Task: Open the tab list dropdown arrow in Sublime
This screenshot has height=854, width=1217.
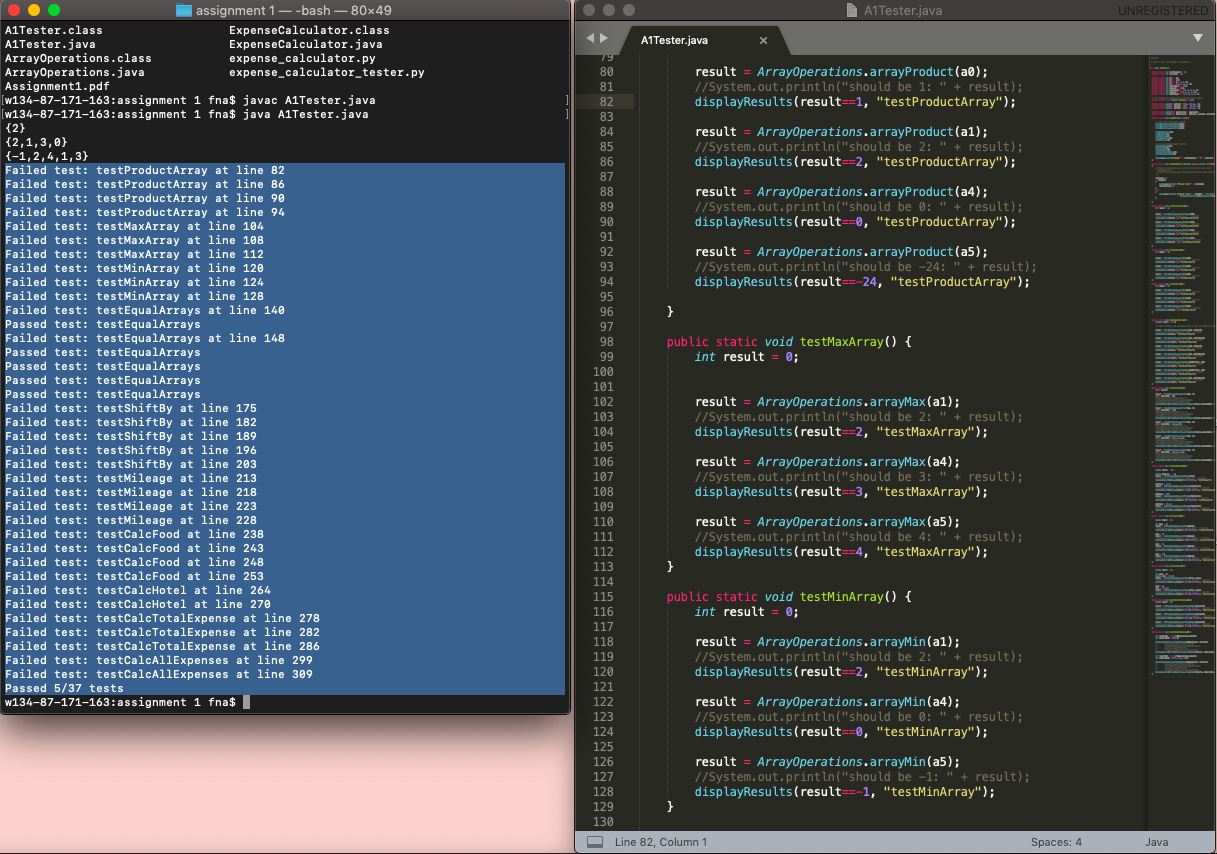Action: pyautogui.click(x=1198, y=38)
